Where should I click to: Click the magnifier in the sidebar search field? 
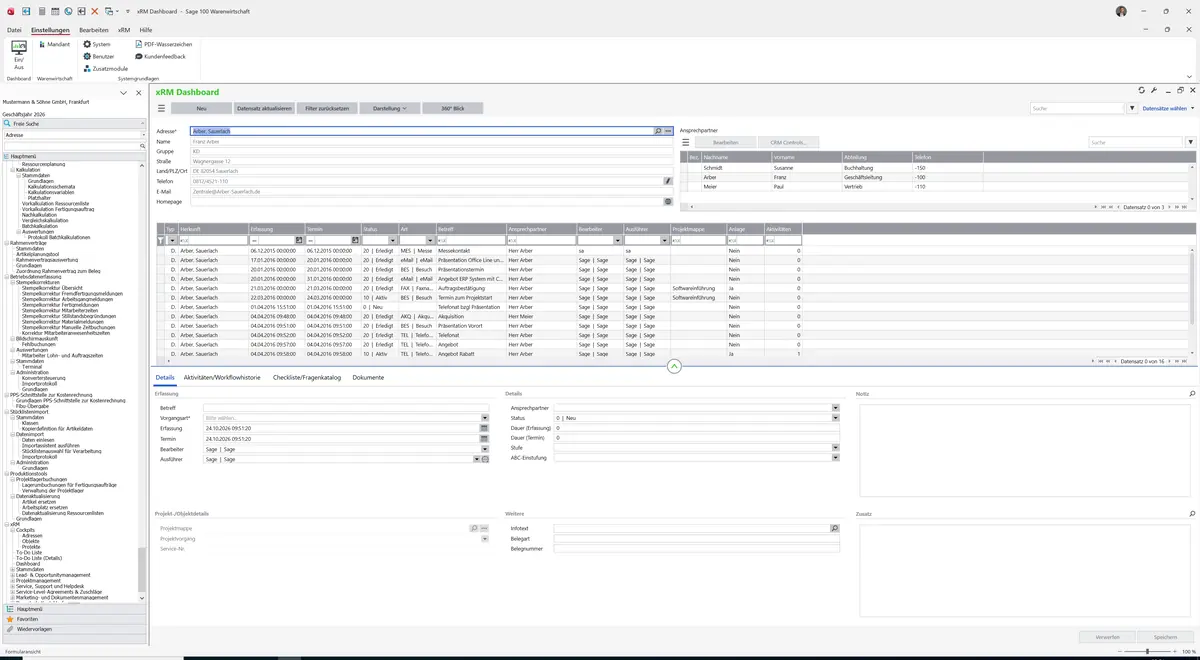click(143, 146)
